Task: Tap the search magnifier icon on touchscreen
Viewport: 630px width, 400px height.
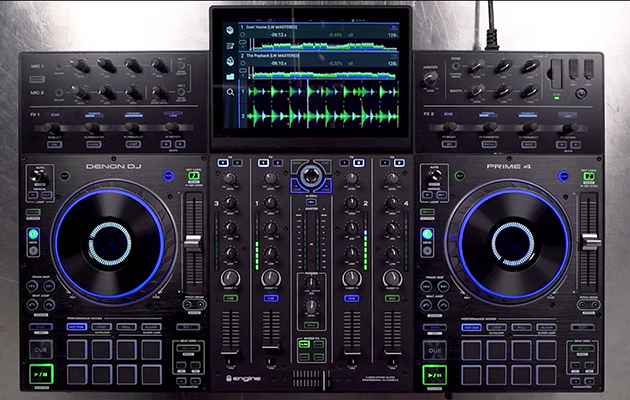Action: (x=229, y=91)
